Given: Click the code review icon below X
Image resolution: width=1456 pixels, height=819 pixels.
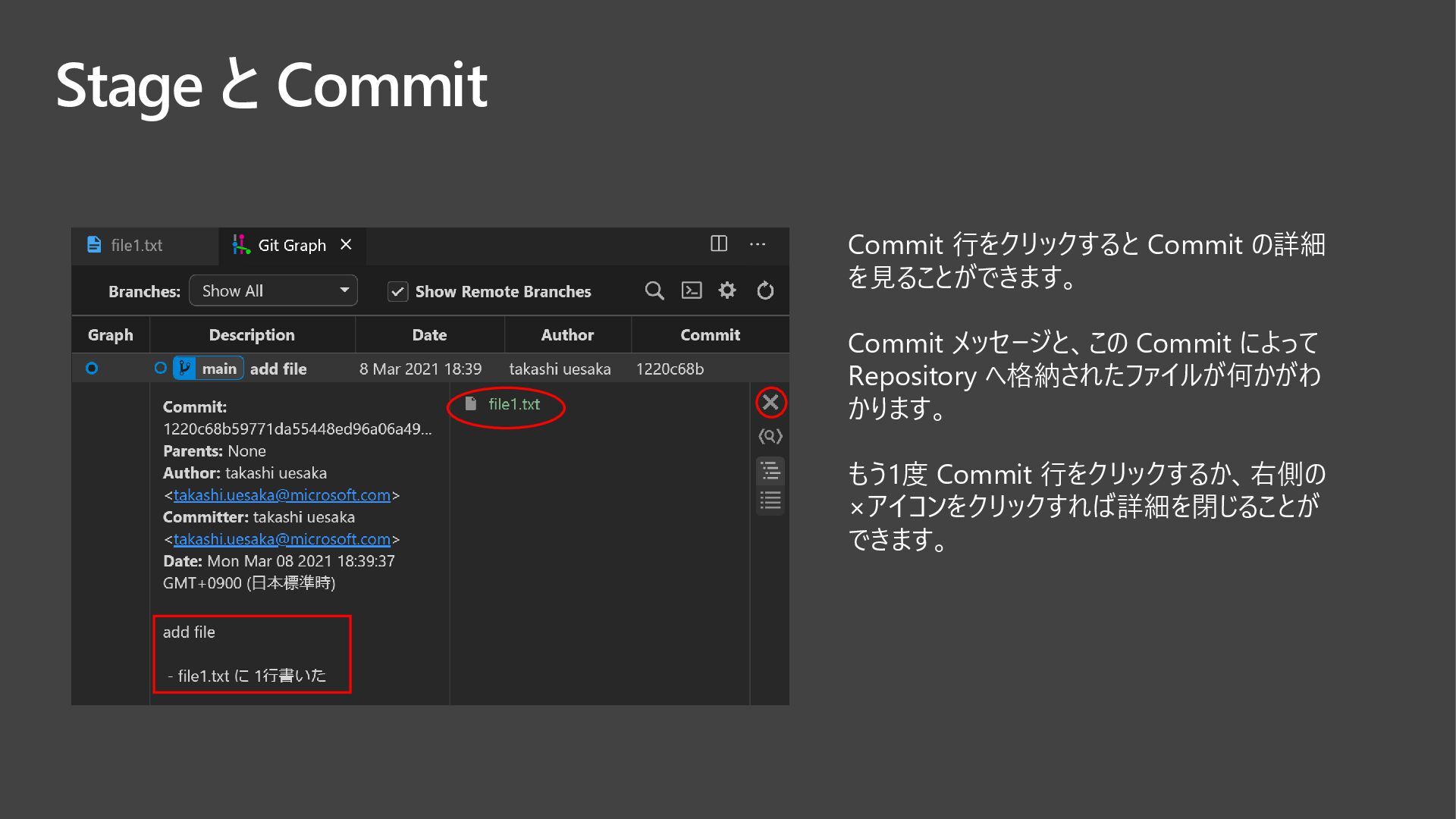Looking at the screenshot, I should (770, 436).
